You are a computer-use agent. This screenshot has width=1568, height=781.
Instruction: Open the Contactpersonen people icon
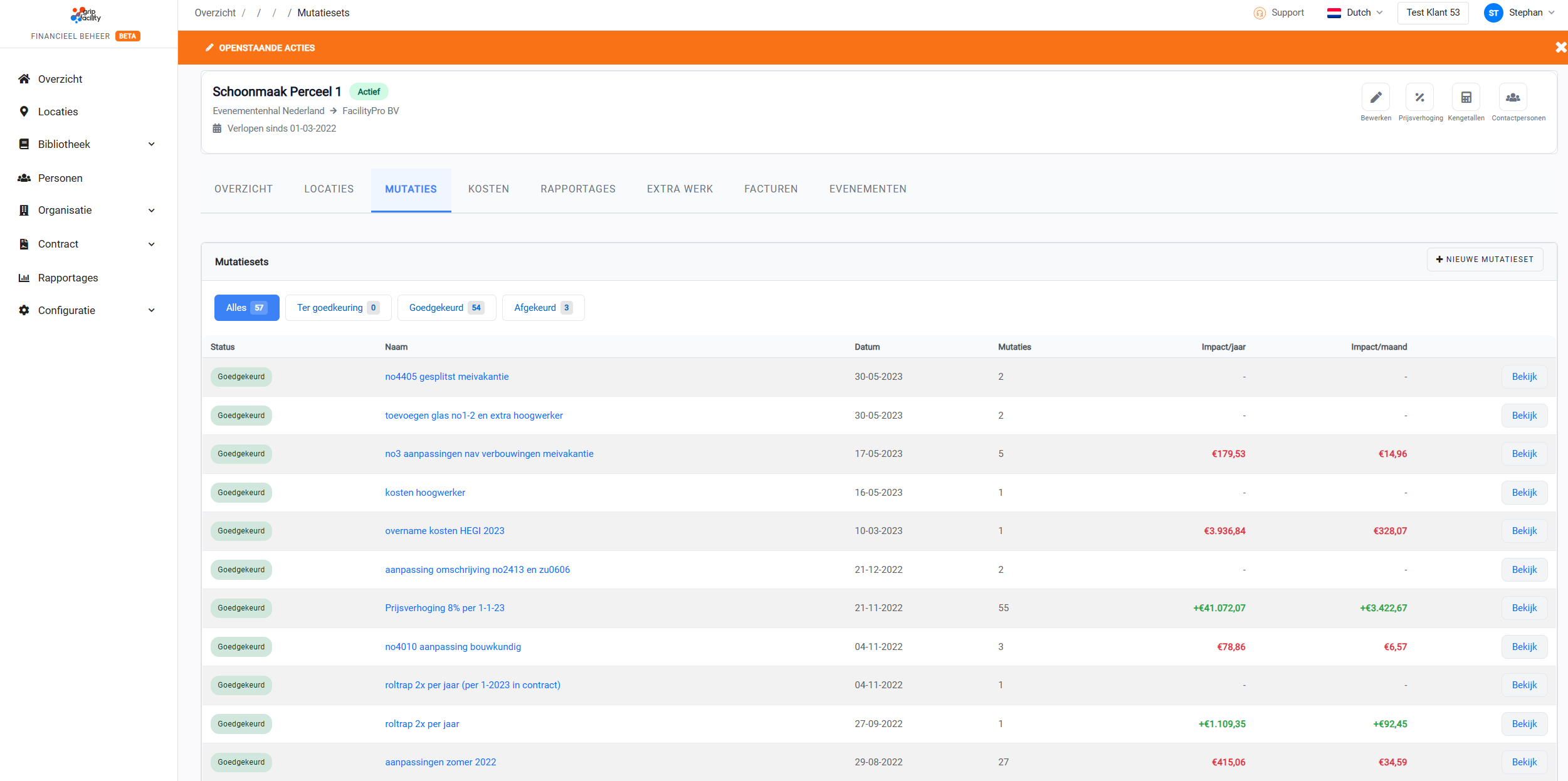point(1513,97)
